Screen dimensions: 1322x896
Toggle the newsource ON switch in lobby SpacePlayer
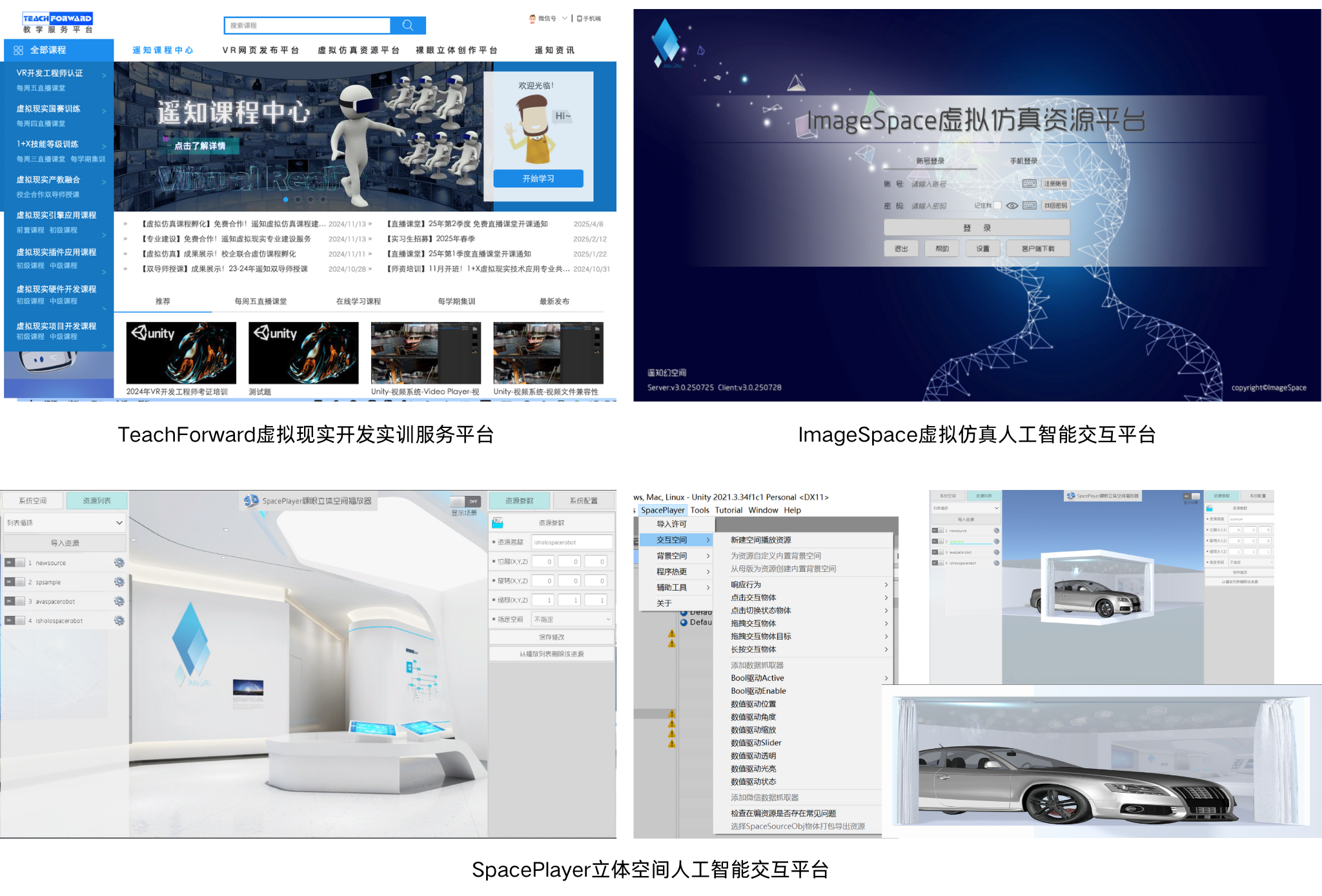(x=15, y=563)
